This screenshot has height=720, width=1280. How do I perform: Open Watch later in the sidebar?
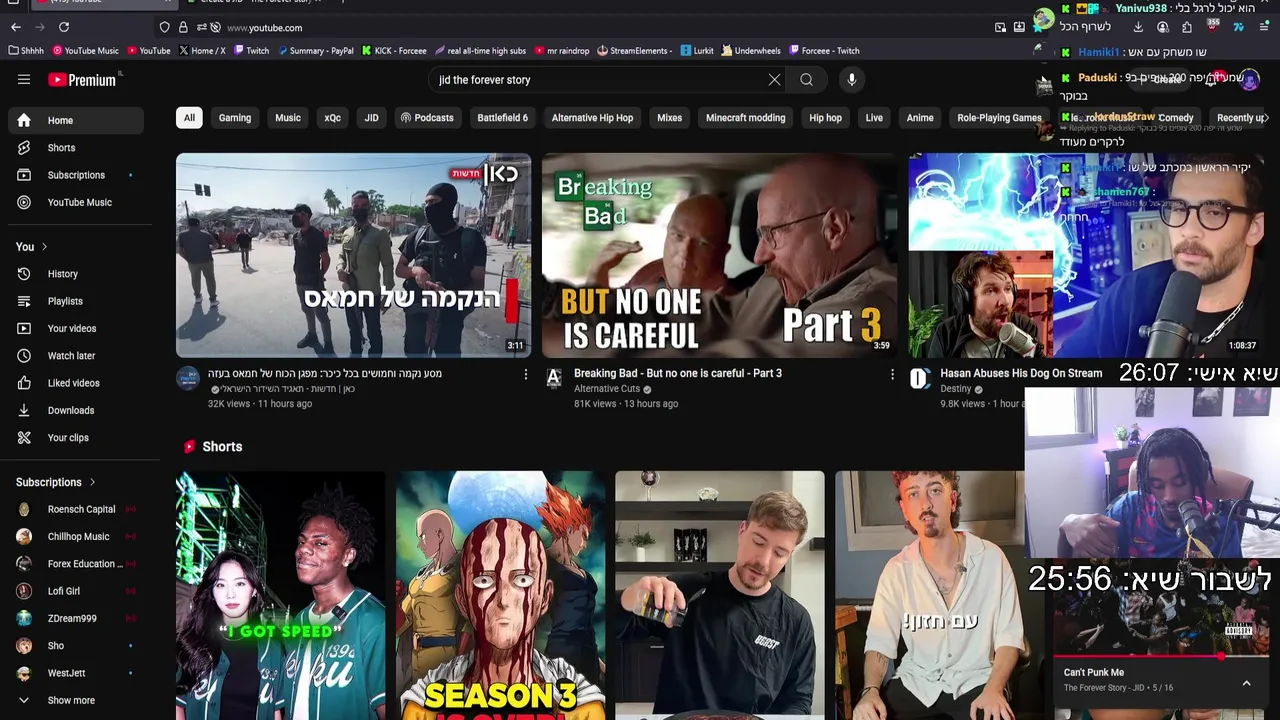point(76,356)
